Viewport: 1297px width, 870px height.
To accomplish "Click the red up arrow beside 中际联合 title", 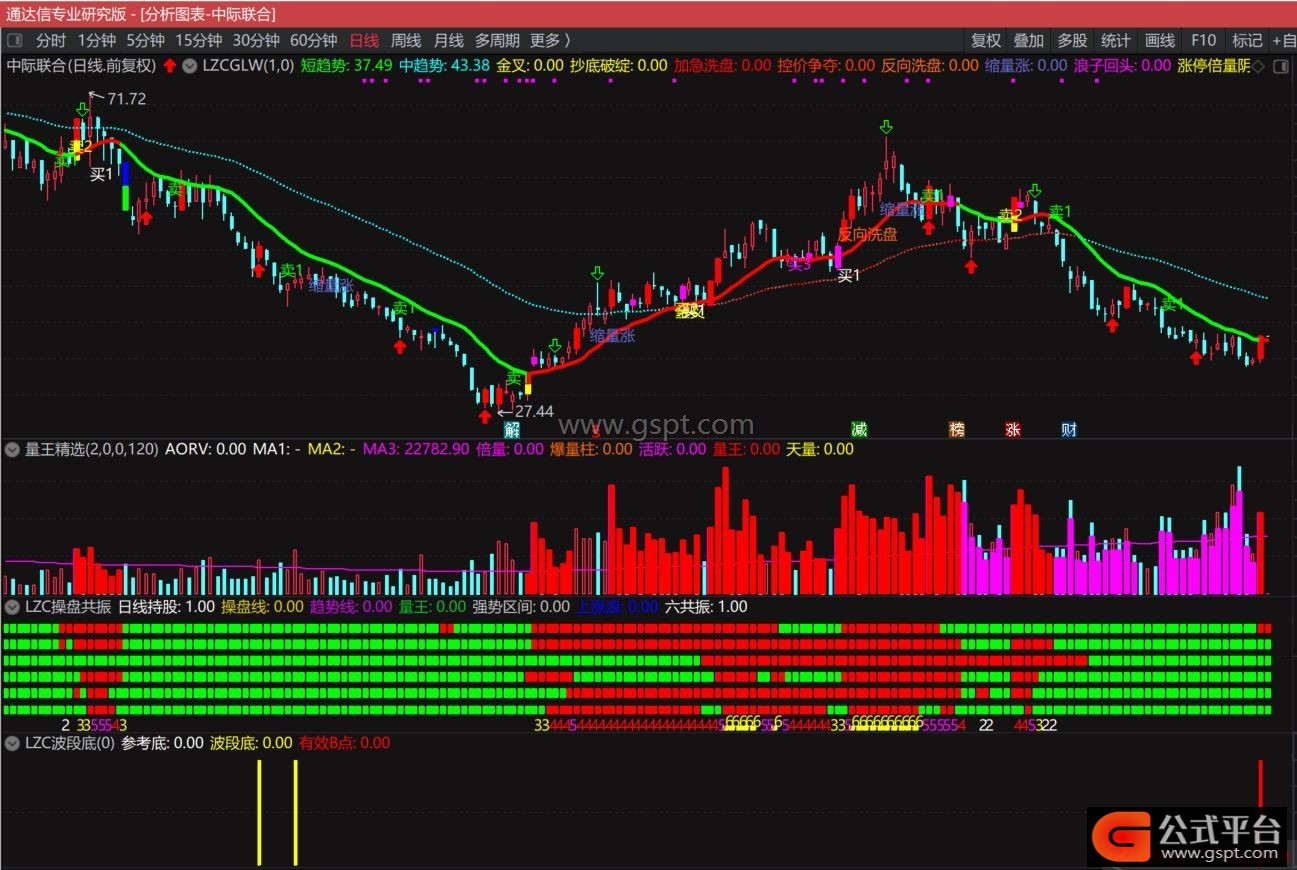I will point(169,66).
